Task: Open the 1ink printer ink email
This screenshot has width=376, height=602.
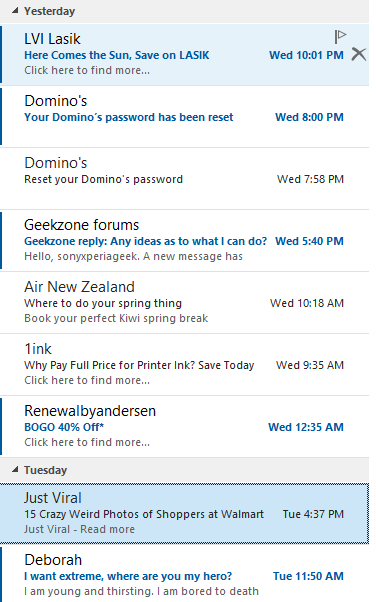Action: point(184,364)
